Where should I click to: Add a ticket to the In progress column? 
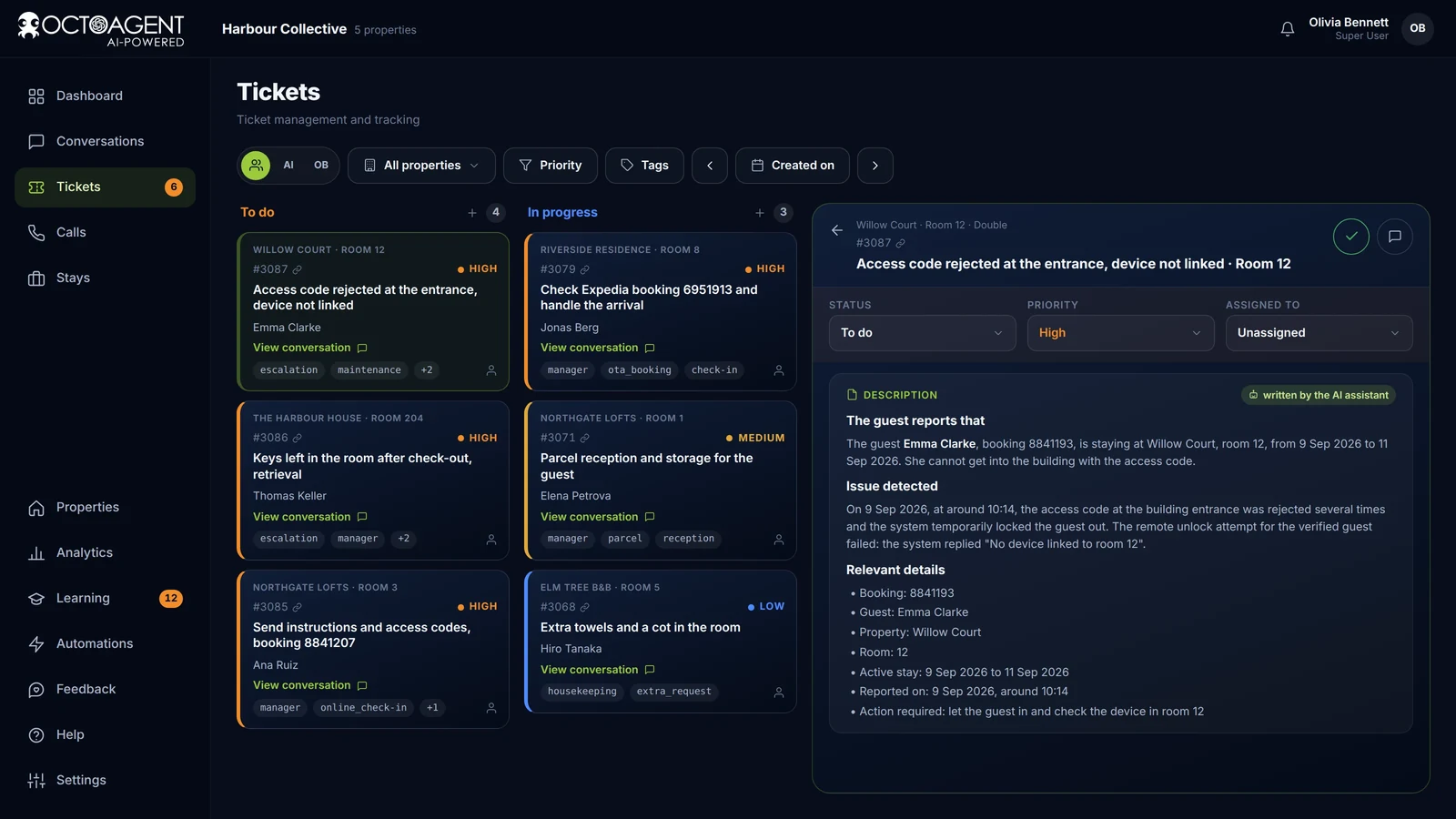[x=760, y=213]
